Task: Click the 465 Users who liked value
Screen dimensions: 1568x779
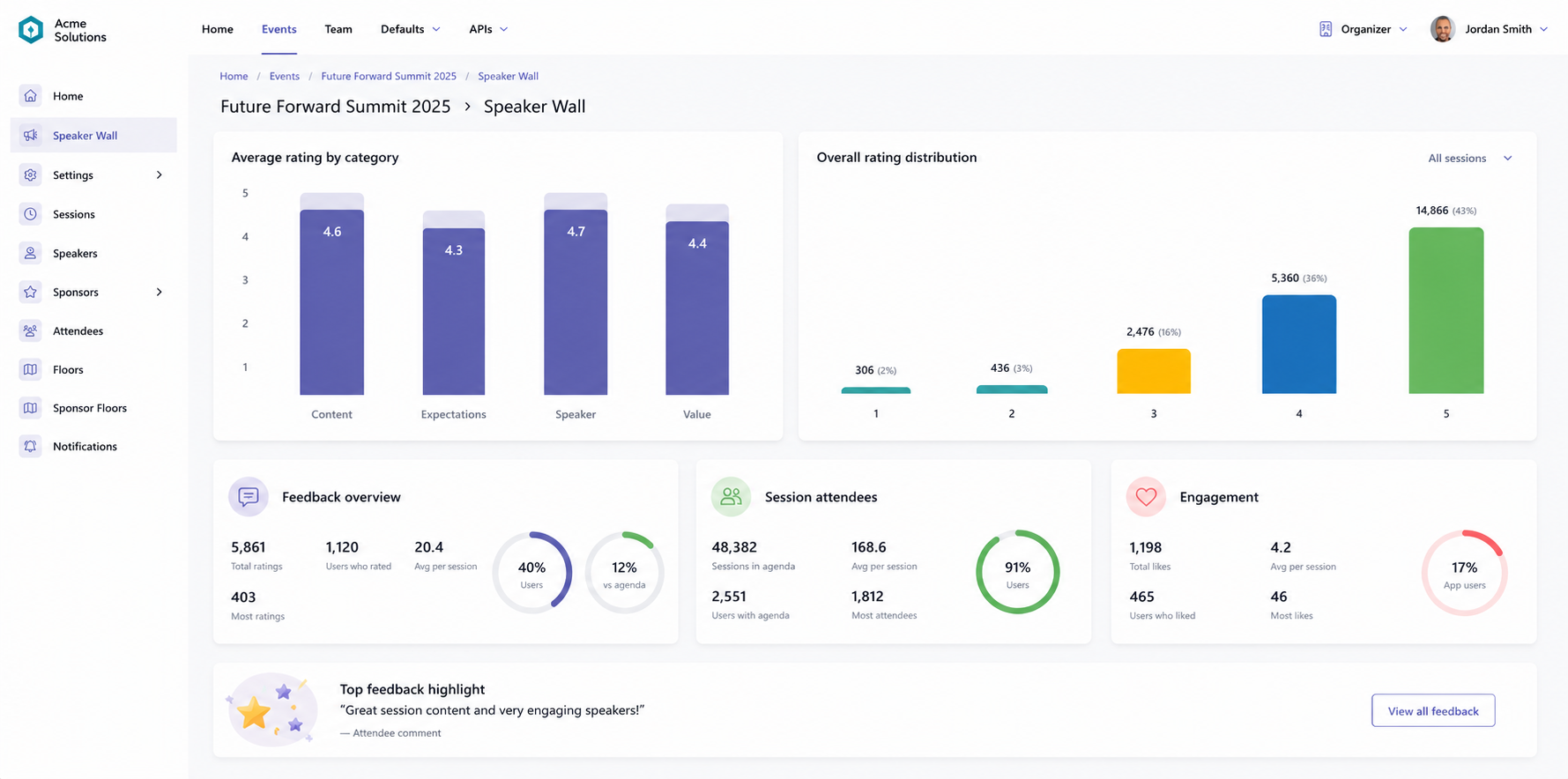Action: click(x=1141, y=597)
